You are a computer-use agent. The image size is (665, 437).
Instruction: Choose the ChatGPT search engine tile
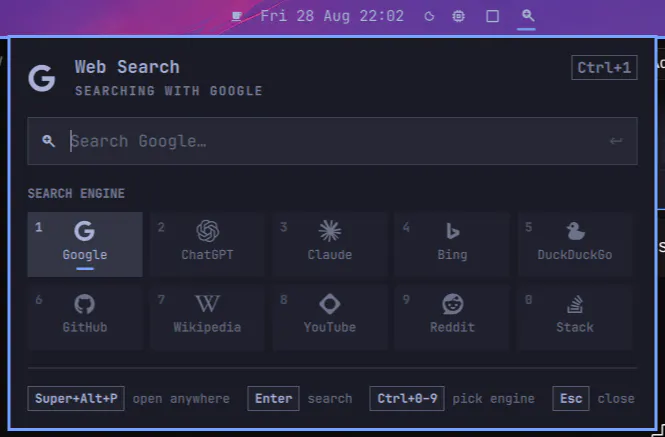(x=207, y=244)
